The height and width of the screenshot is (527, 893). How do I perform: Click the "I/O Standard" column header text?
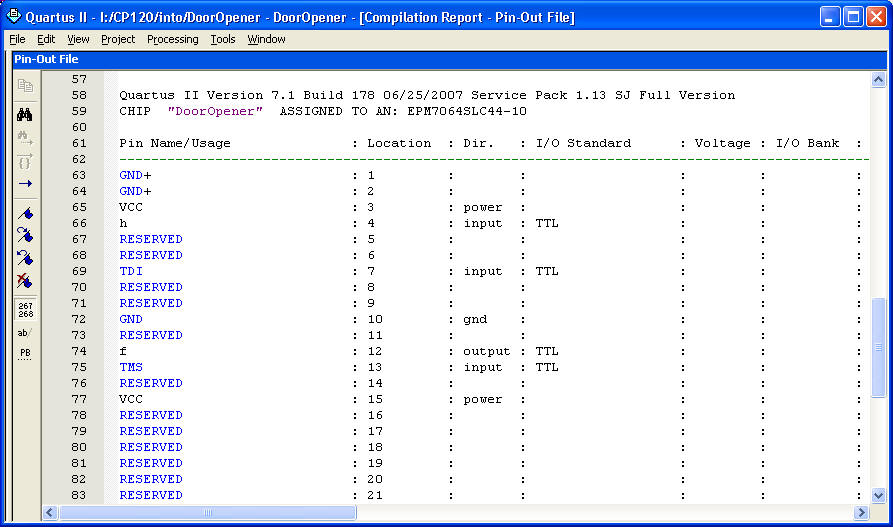point(583,143)
